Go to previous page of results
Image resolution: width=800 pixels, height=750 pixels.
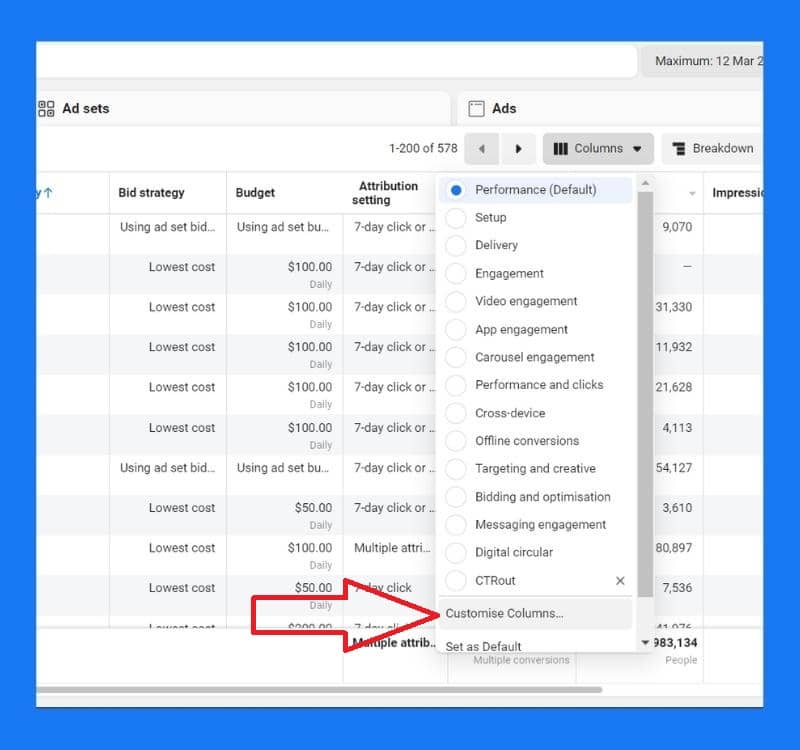pos(481,148)
